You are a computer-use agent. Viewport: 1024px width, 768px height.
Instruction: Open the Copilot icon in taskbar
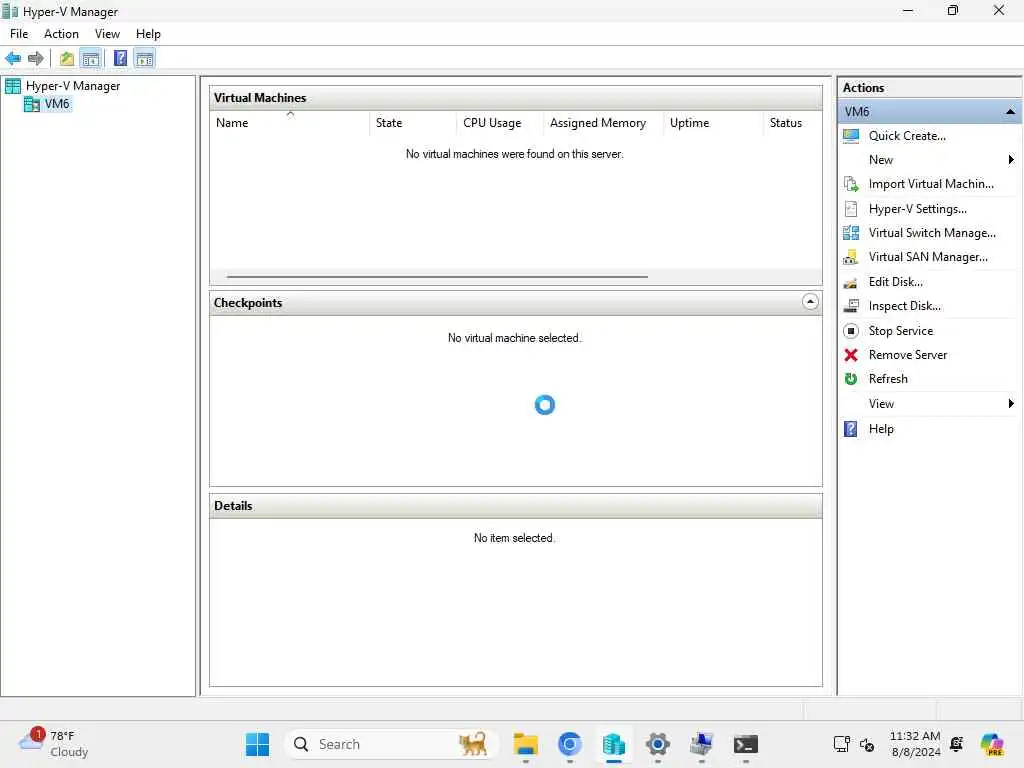click(992, 744)
